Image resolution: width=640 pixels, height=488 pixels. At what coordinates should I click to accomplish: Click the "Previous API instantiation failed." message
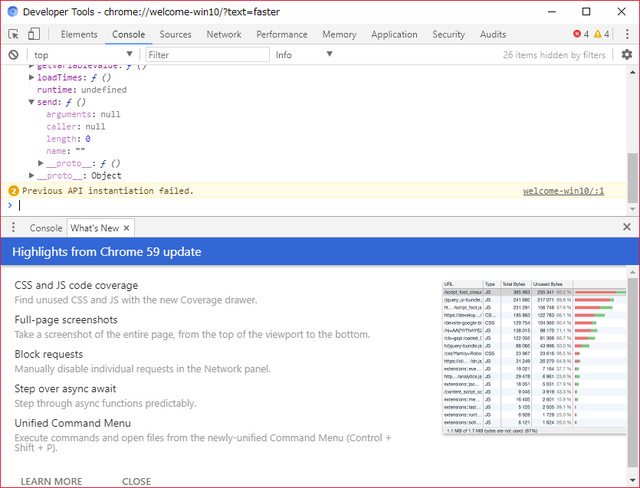coord(108,191)
